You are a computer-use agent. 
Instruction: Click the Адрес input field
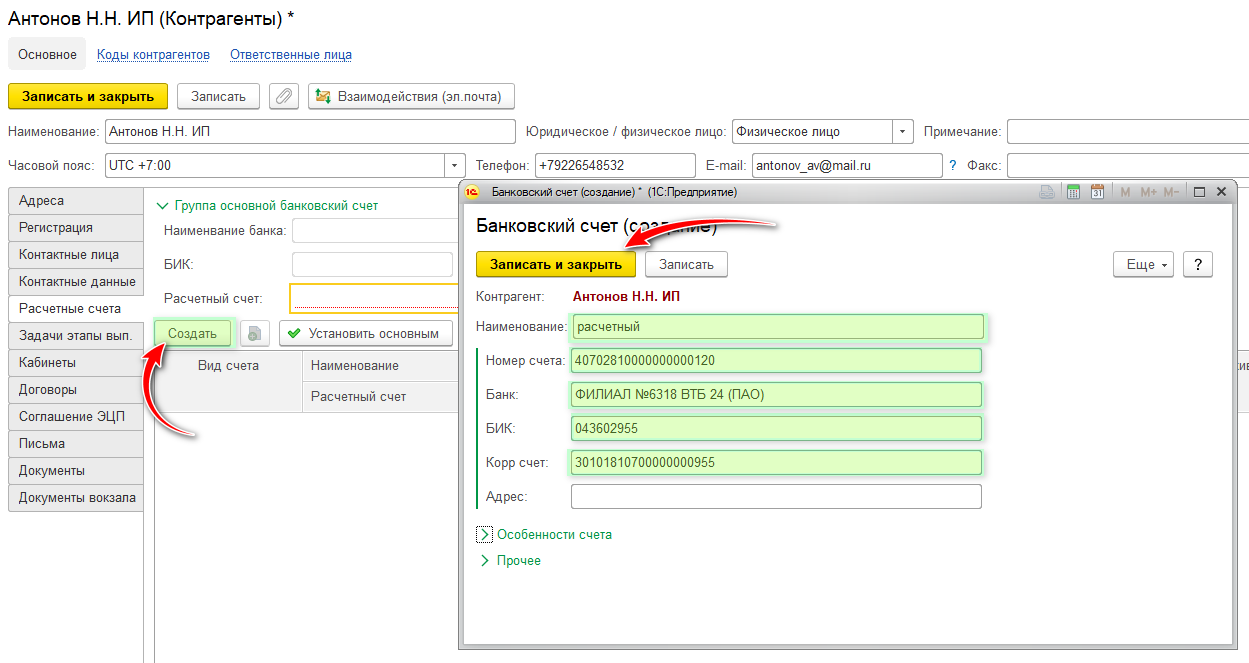tap(775, 497)
